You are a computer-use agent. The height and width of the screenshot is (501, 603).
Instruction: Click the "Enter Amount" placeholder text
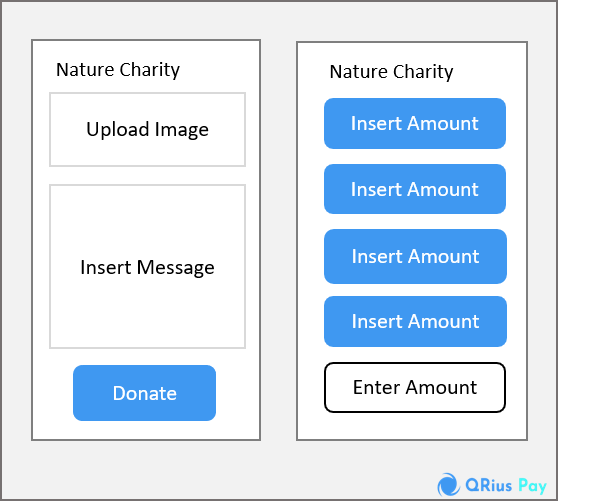tap(415, 387)
